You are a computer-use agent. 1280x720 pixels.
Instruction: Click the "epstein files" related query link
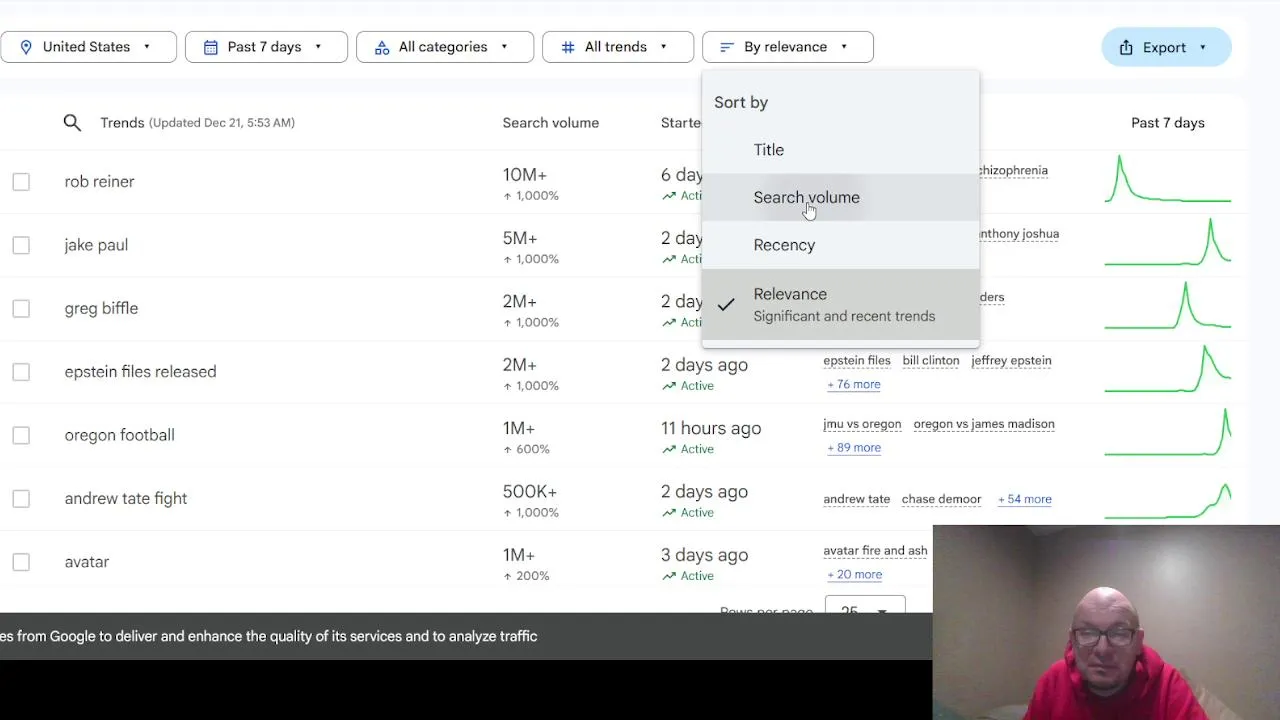click(x=856, y=360)
